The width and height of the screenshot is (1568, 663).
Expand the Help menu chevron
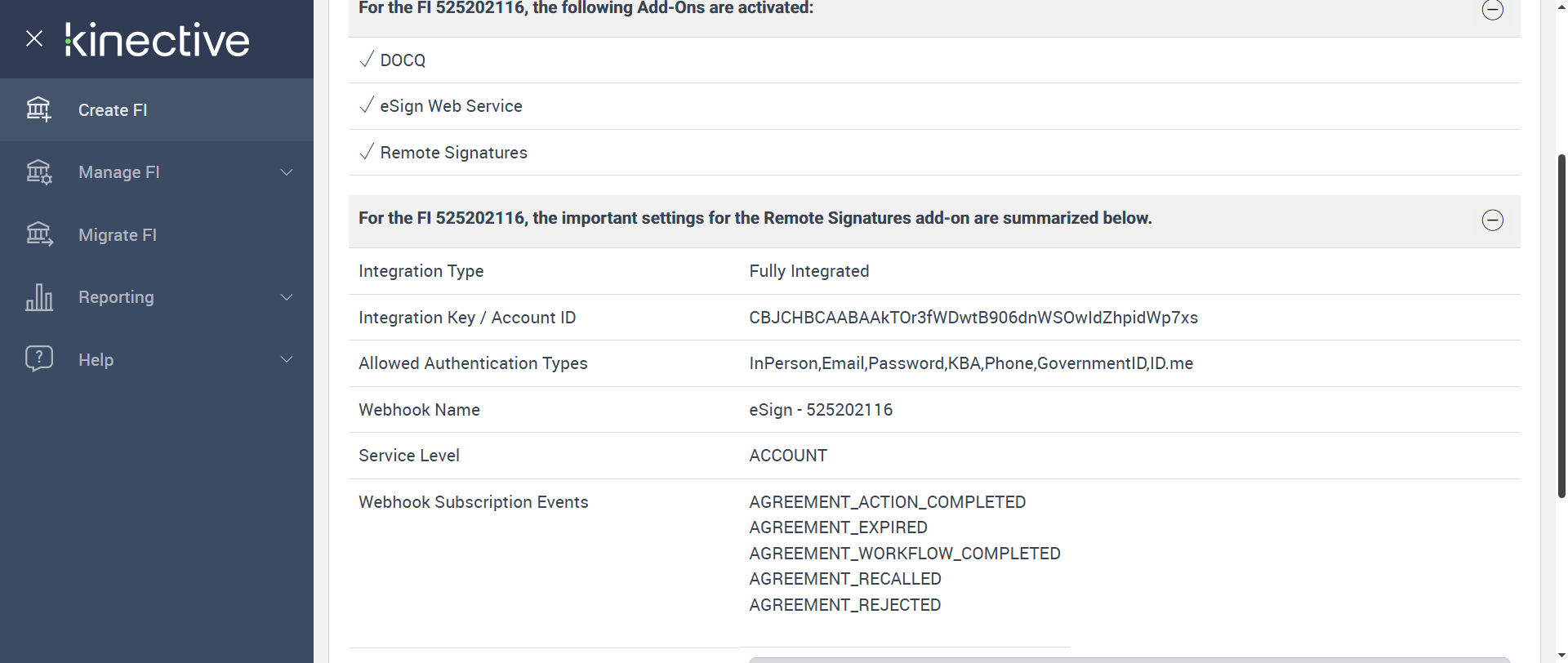pos(287,359)
